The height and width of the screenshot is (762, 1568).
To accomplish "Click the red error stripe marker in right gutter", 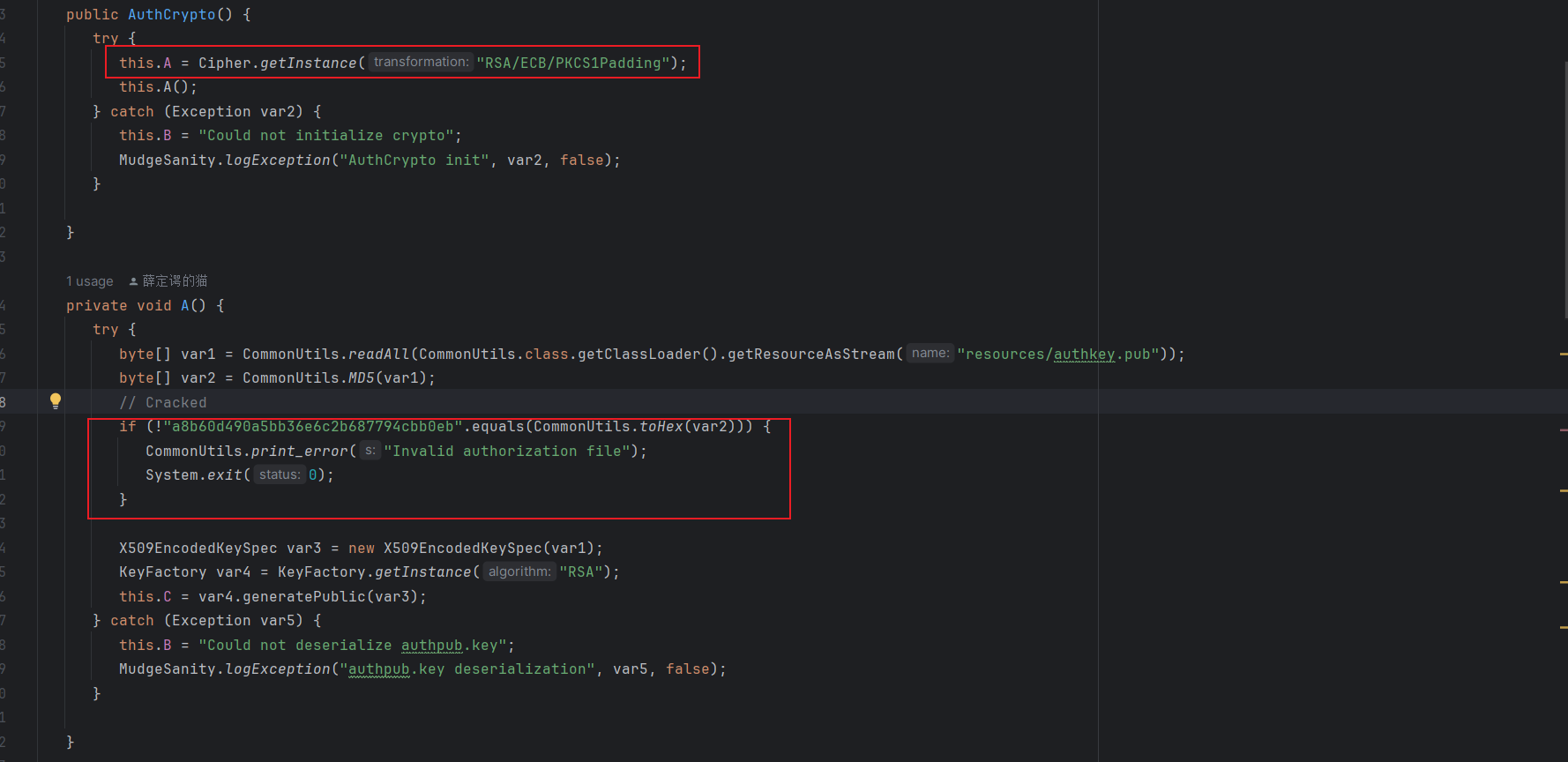I will click(x=1563, y=430).
